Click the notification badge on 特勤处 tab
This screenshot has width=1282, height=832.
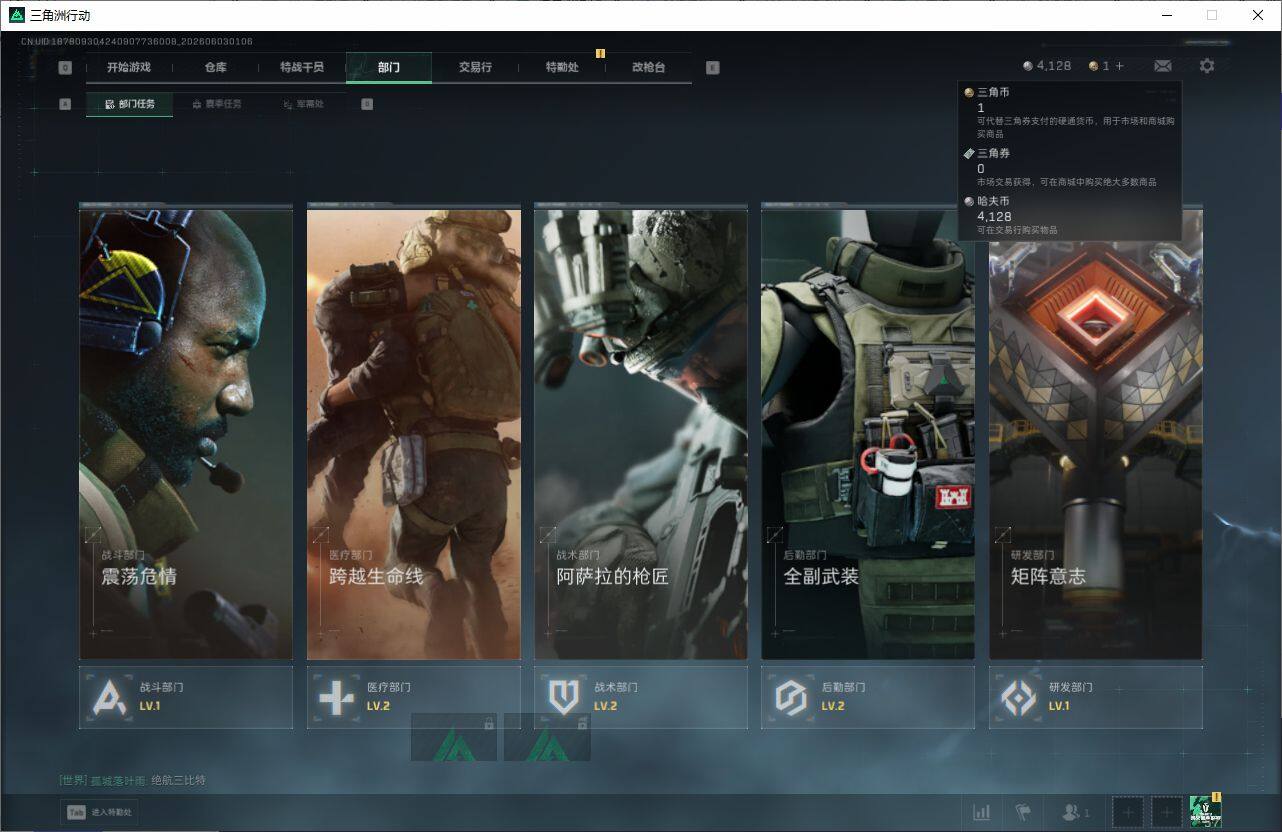point(600,53)
